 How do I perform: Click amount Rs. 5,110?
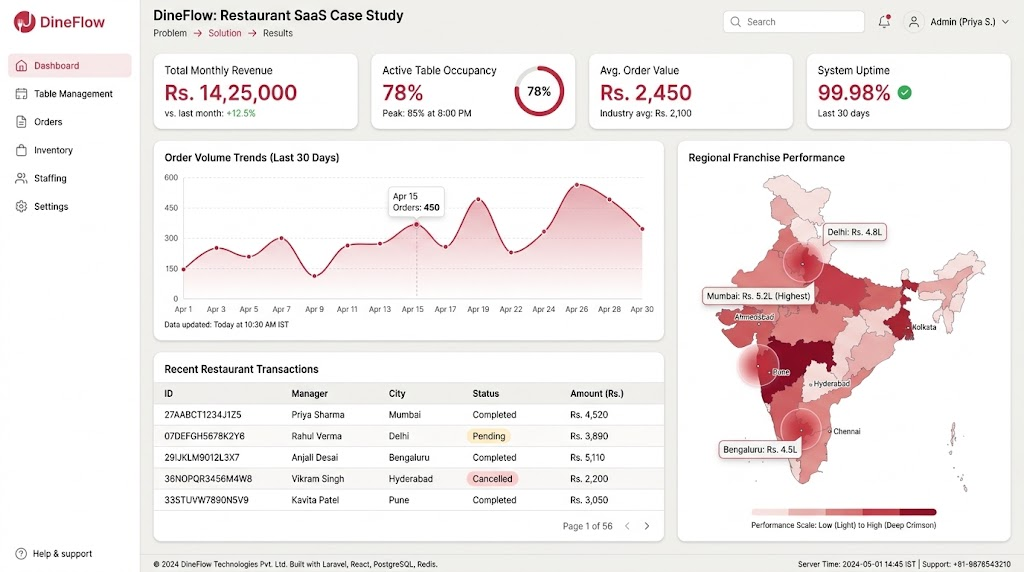pos(588,458)
